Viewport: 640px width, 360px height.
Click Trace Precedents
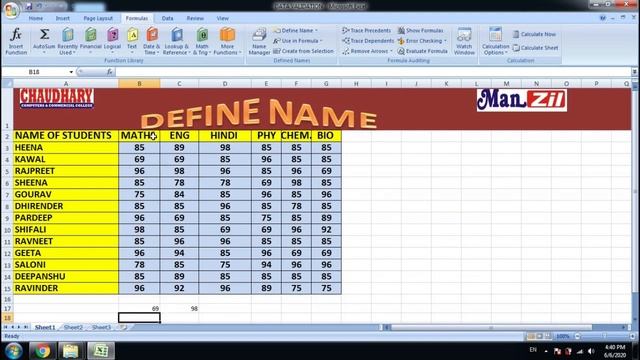pos(367,30)
